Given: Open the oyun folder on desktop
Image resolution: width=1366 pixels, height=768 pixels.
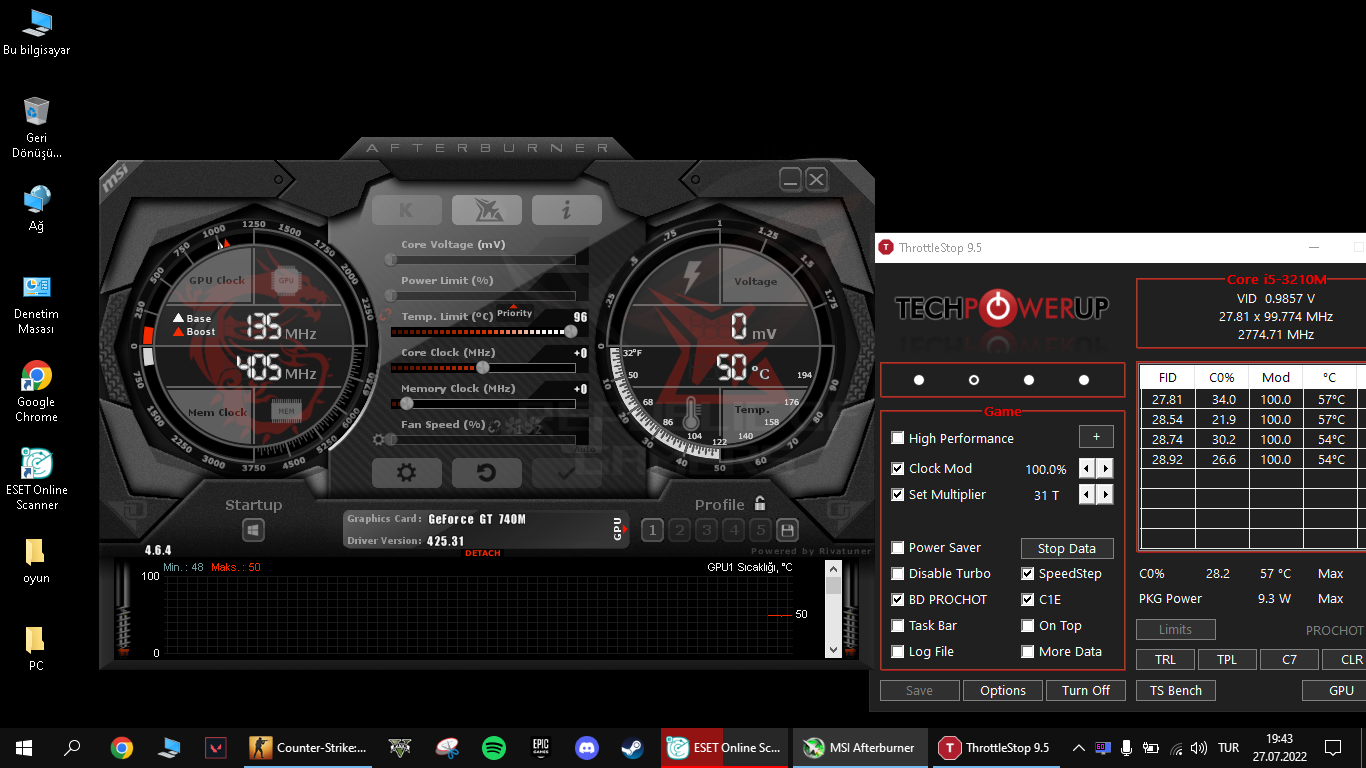Looking at the screenshot, I should point(36,561).
